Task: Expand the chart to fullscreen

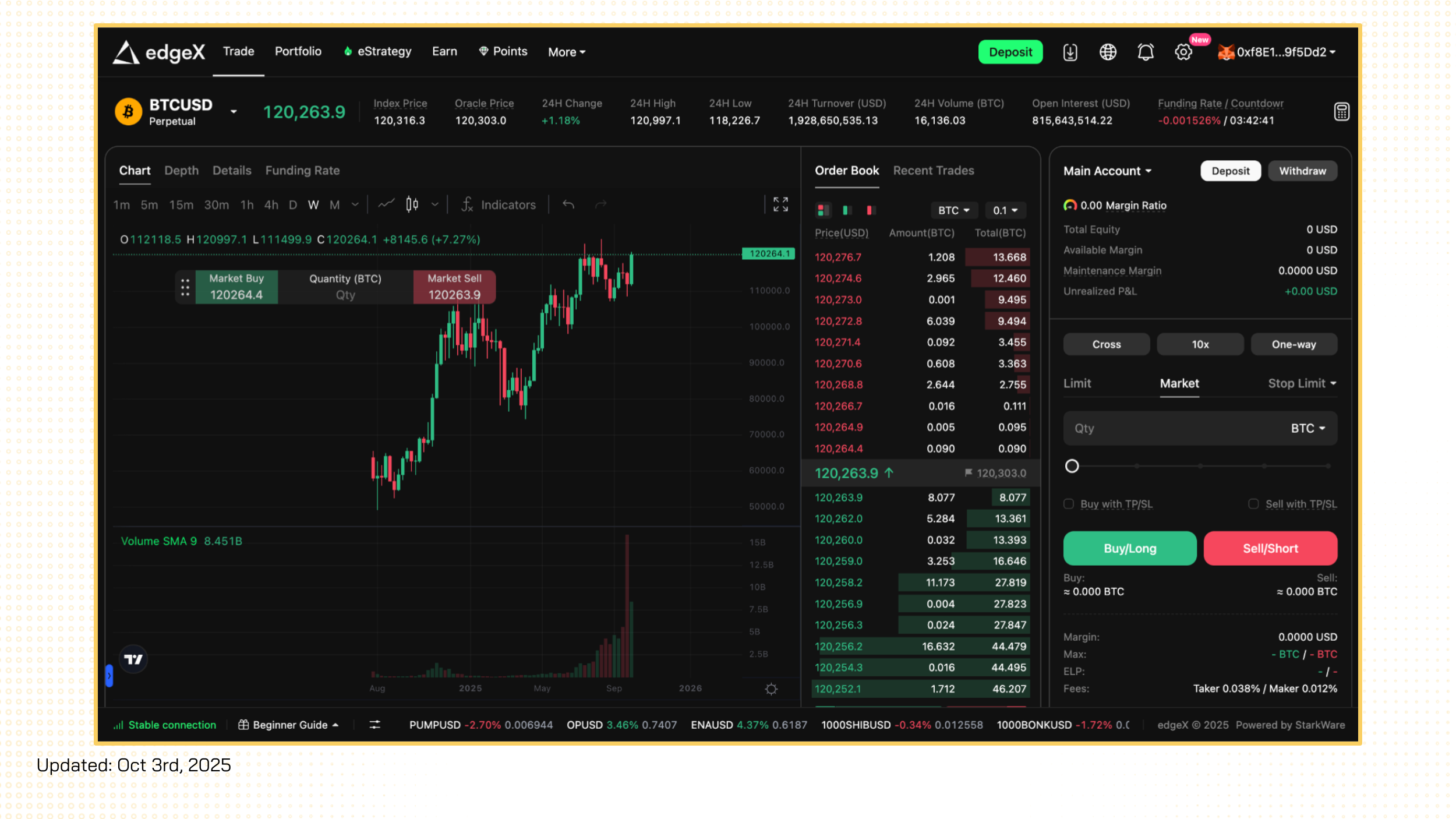Action: coord(780,204)
